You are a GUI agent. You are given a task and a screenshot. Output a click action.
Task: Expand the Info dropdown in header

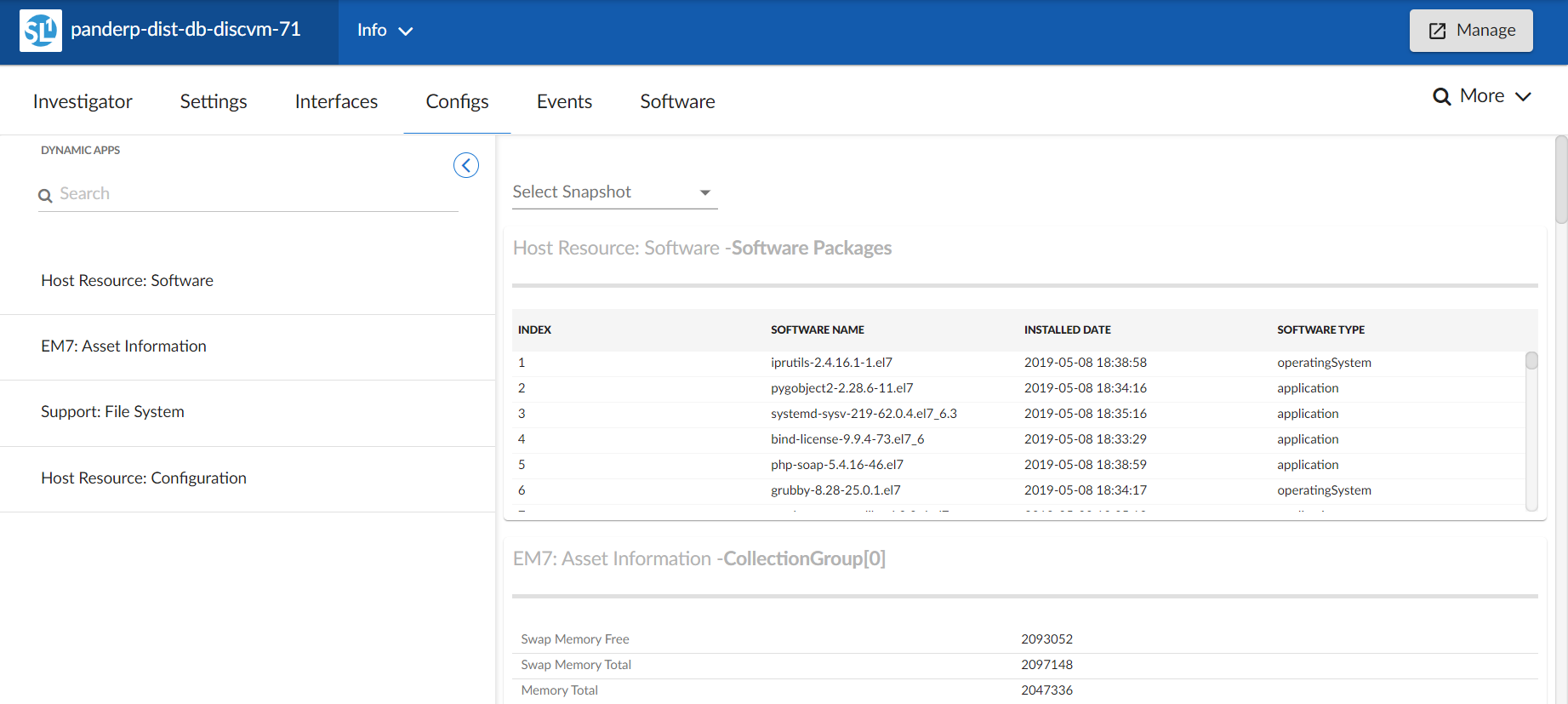[385, 31]
